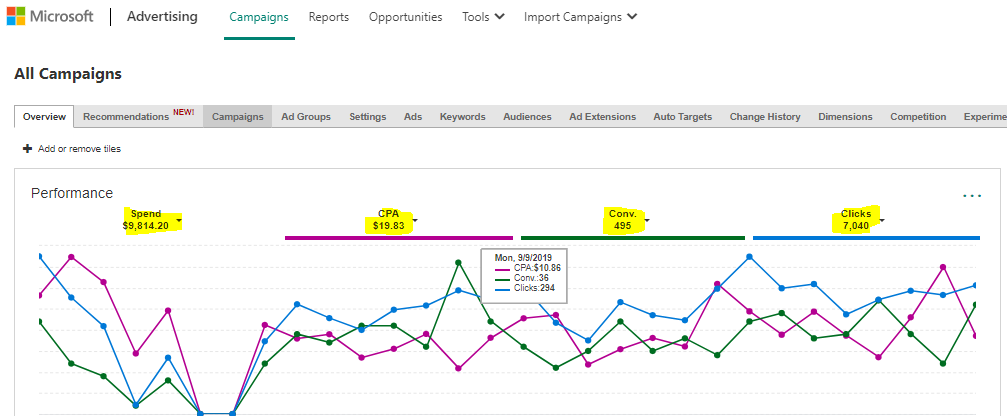Open the Change History tab
Viewport: 1007px width, 416px height.
(765, 117)
